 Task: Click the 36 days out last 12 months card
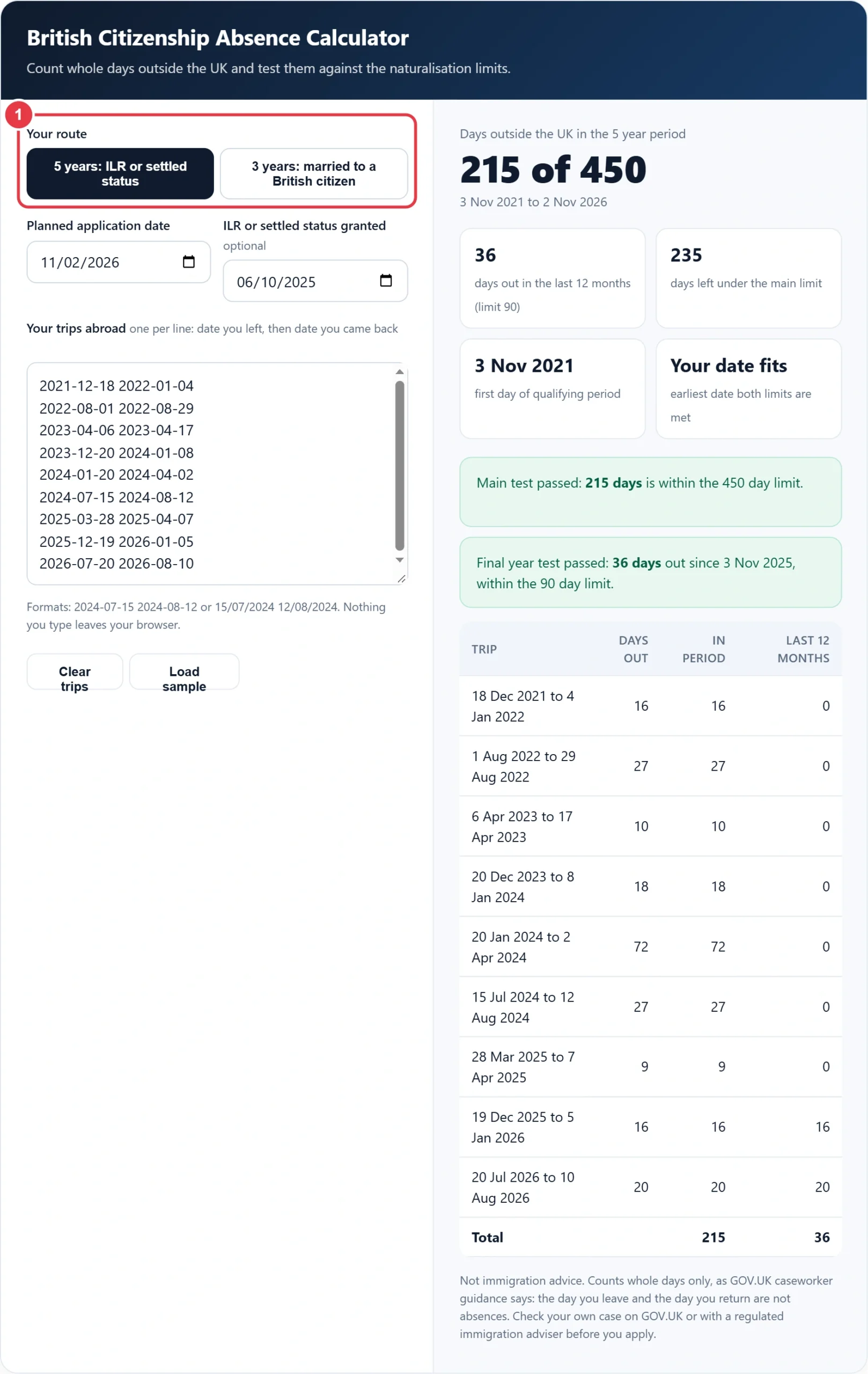pyautogui.click(x=552, y=279)
